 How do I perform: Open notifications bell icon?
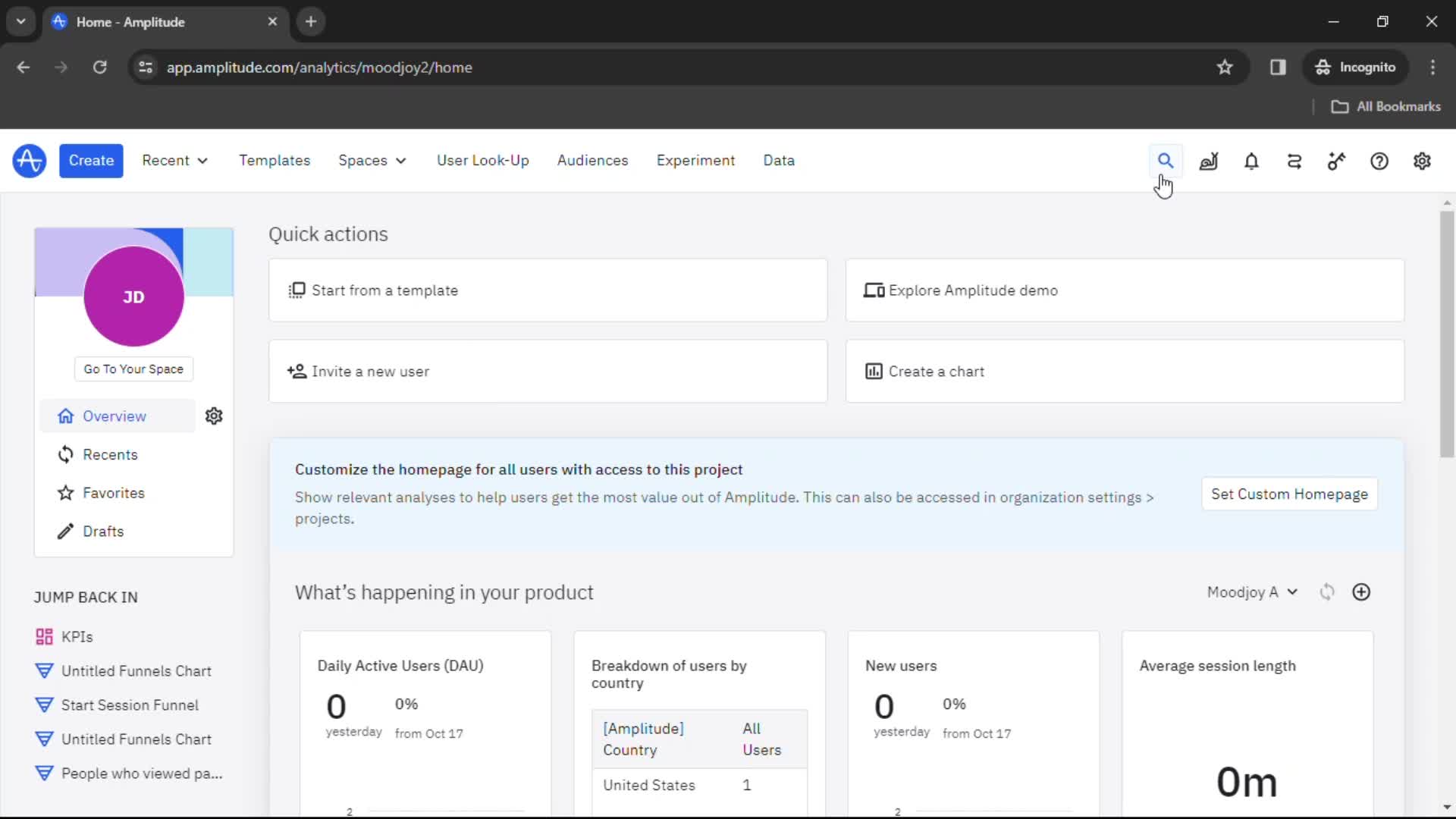(1251, 161)
